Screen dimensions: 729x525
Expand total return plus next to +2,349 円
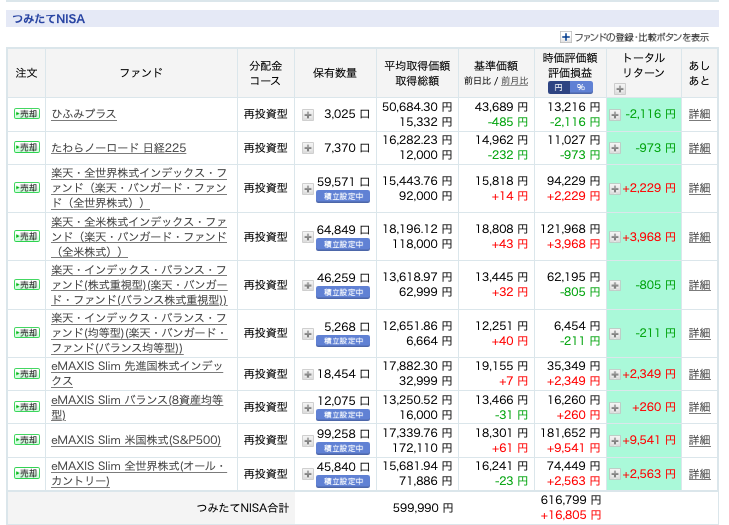tap(615, 374)
